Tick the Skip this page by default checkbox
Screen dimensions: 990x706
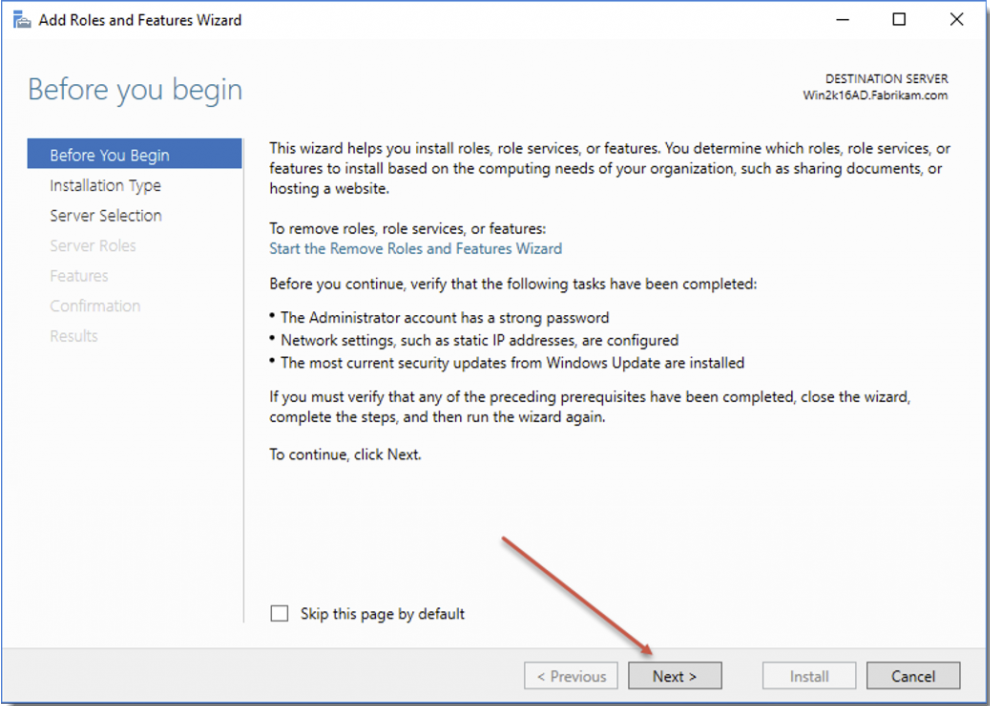tap(279, 613)
